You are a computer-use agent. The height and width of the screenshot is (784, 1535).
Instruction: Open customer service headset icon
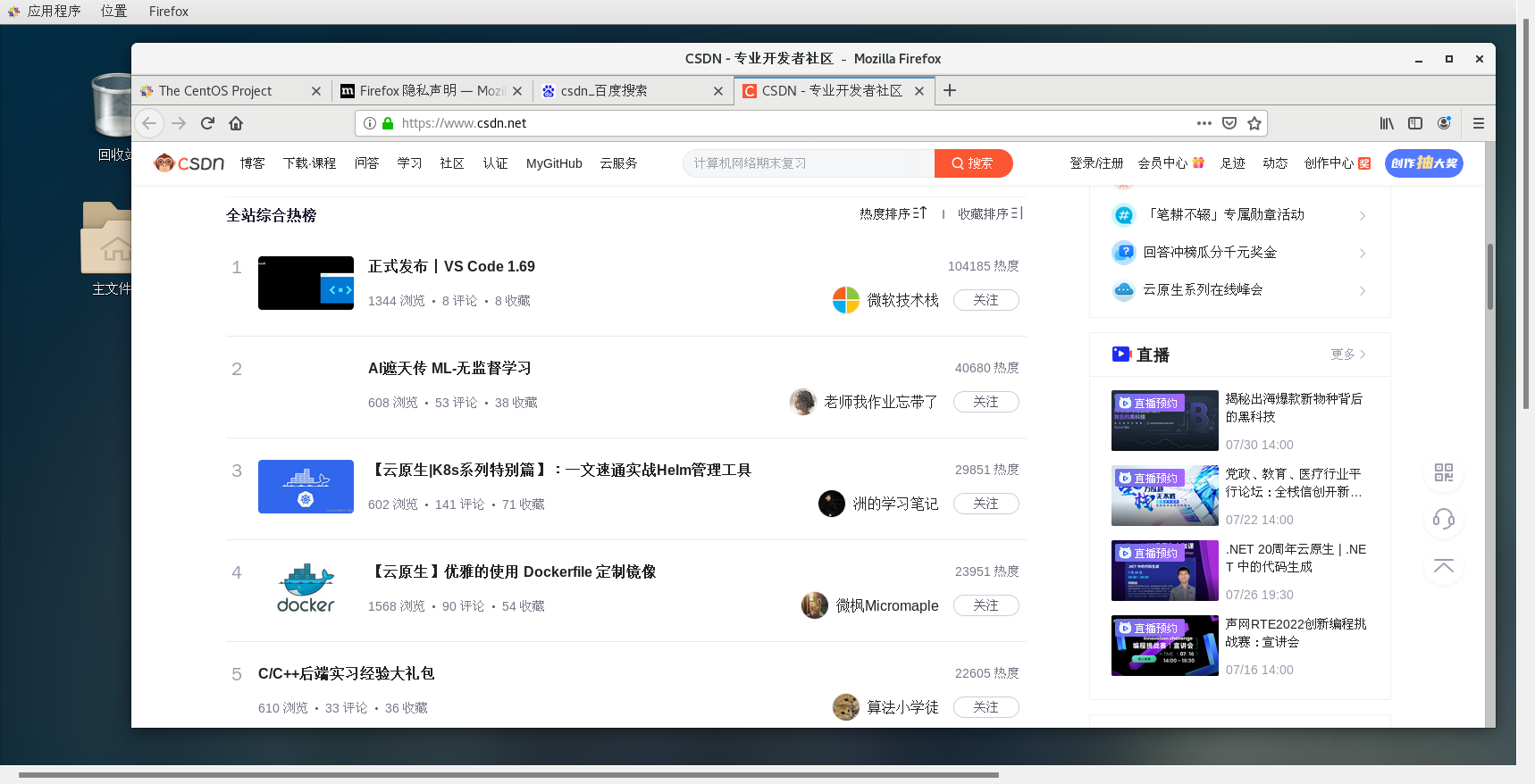[1444, 519]
